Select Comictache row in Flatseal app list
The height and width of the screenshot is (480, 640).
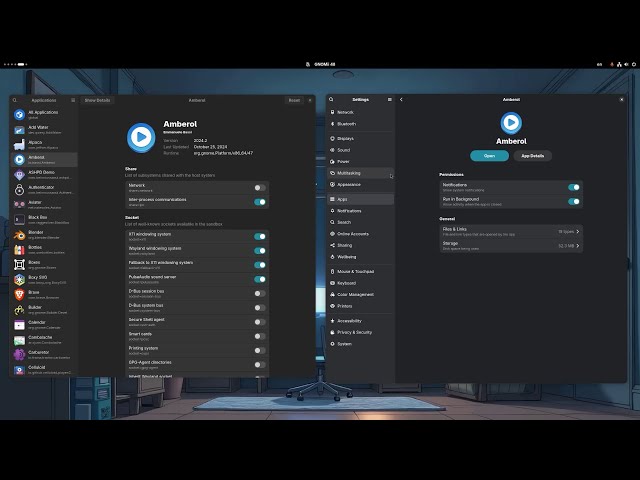[x=44, y=340]
